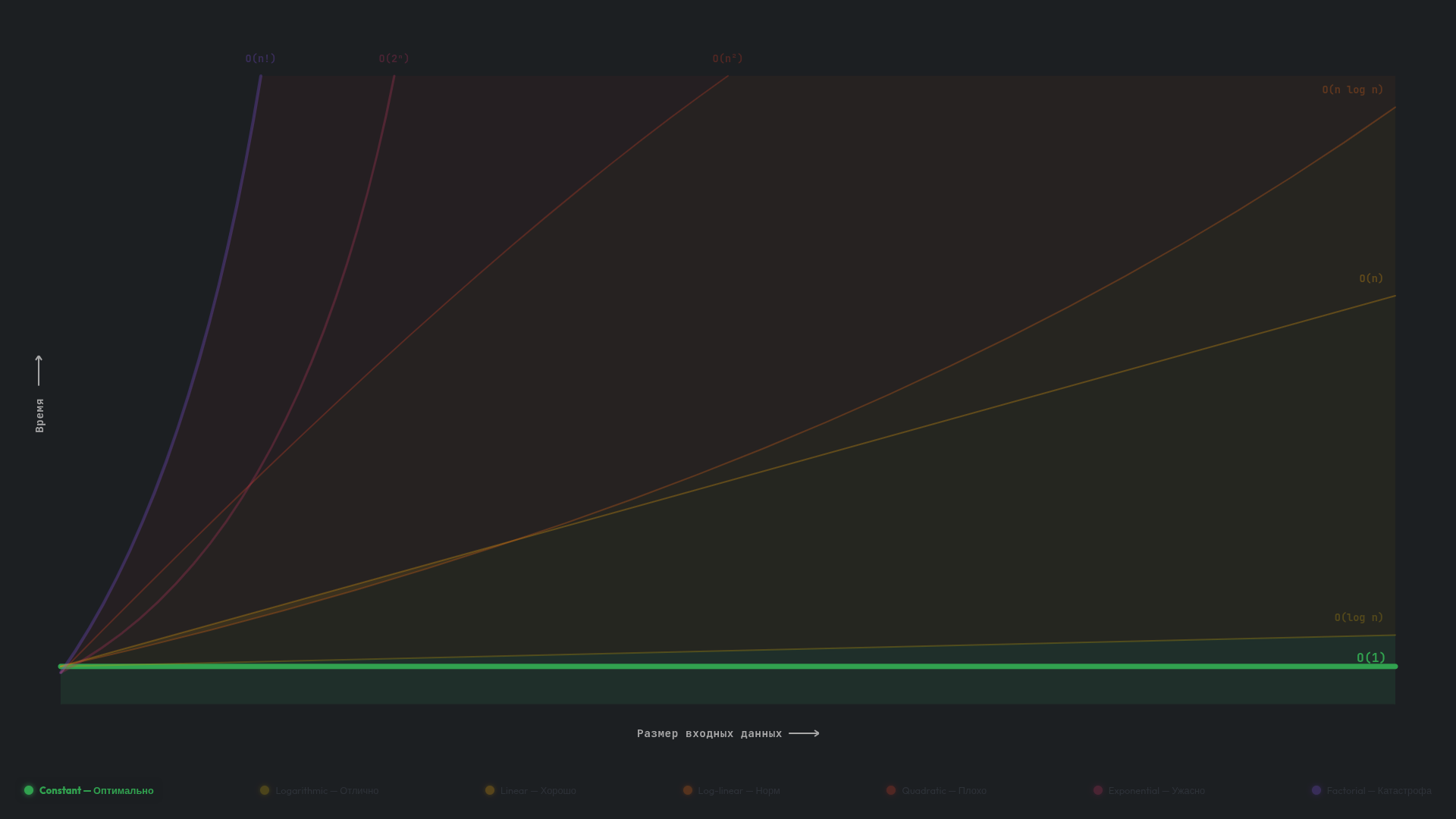Toggle the Logarithmic — Отлично legend entry

[327, 790]
